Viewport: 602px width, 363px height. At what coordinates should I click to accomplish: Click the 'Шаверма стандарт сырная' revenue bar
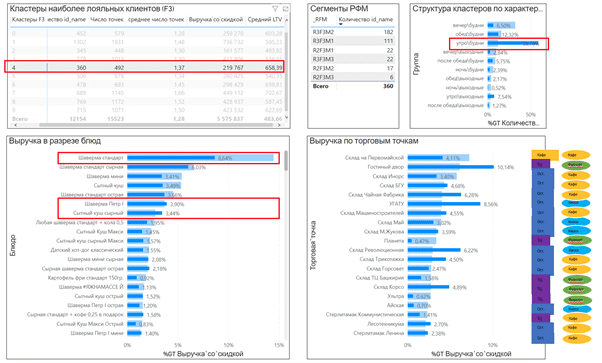pyautogui.click(x=159, y=167)
